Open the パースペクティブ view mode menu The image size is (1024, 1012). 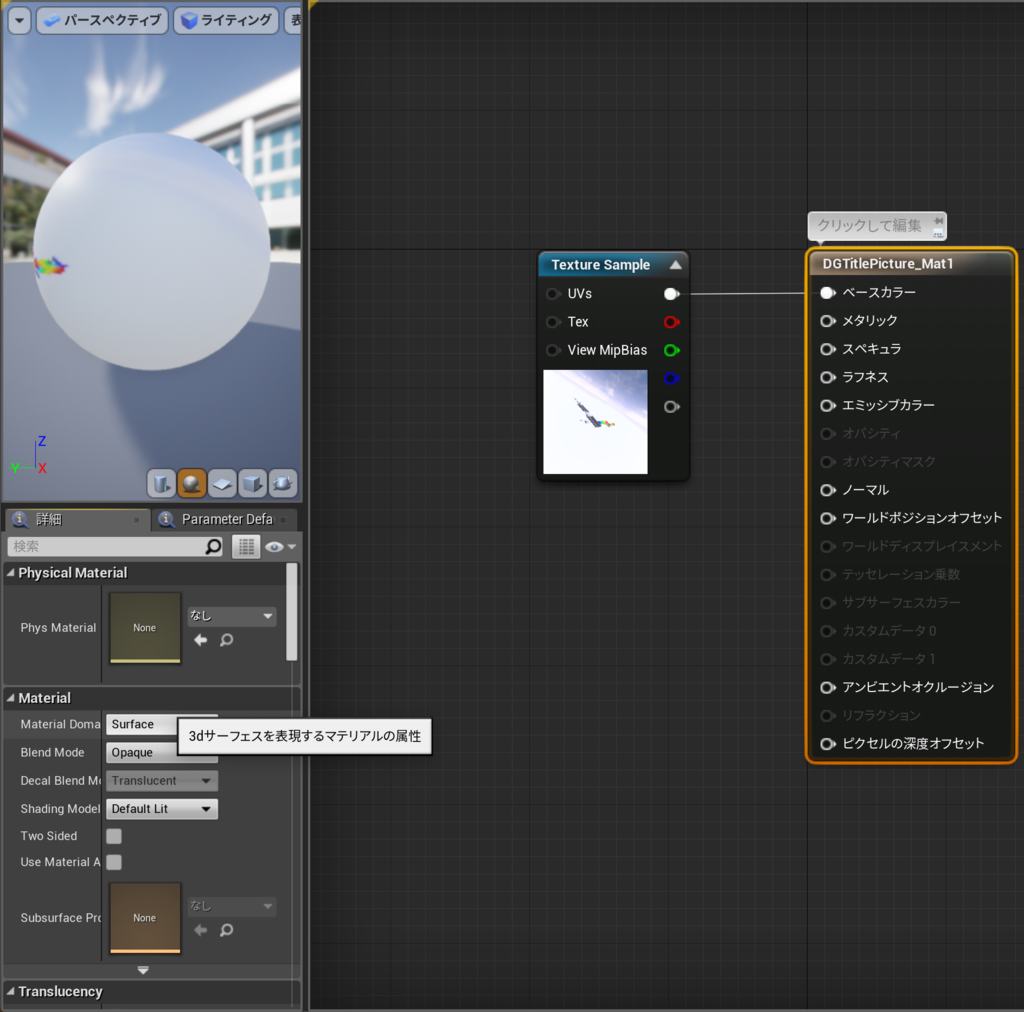click(x=103, y=20)
